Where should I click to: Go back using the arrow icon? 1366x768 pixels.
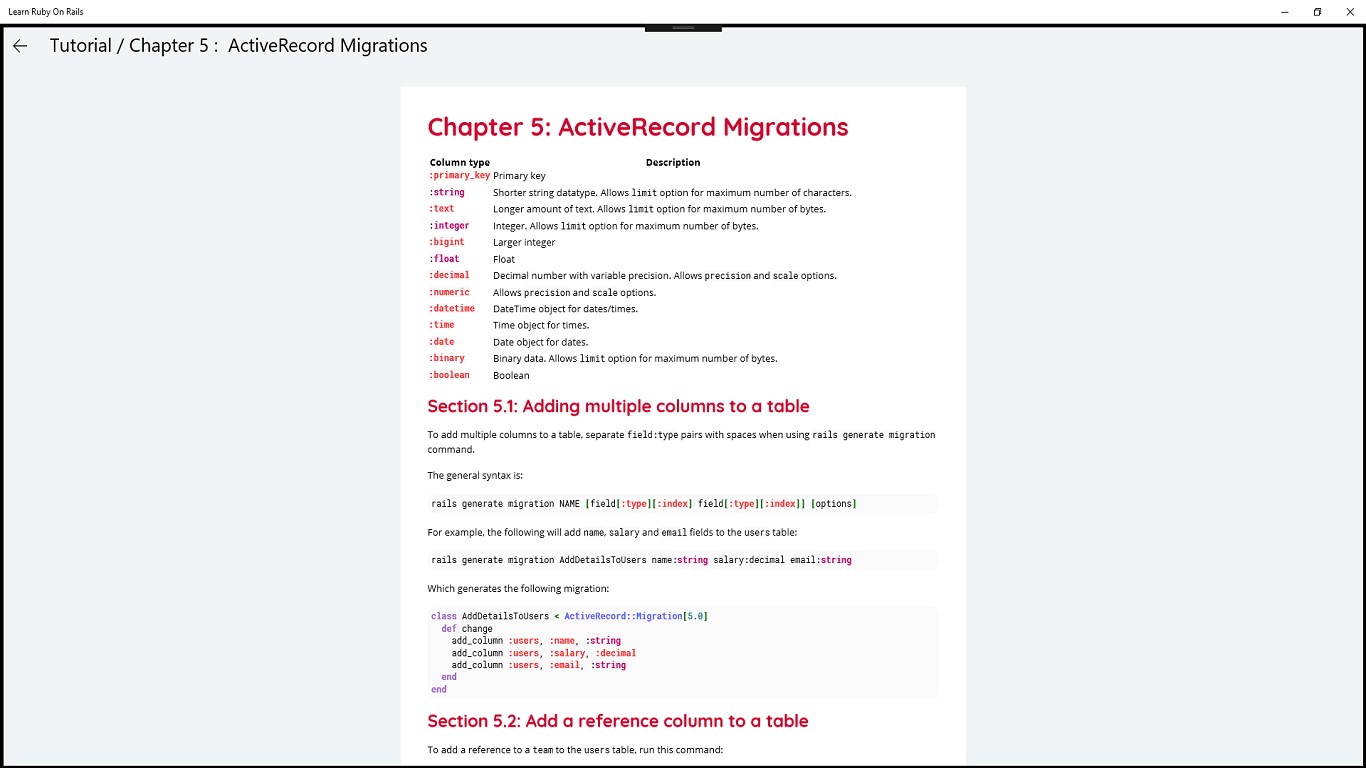pyautogui.click(x=20, y=46)
